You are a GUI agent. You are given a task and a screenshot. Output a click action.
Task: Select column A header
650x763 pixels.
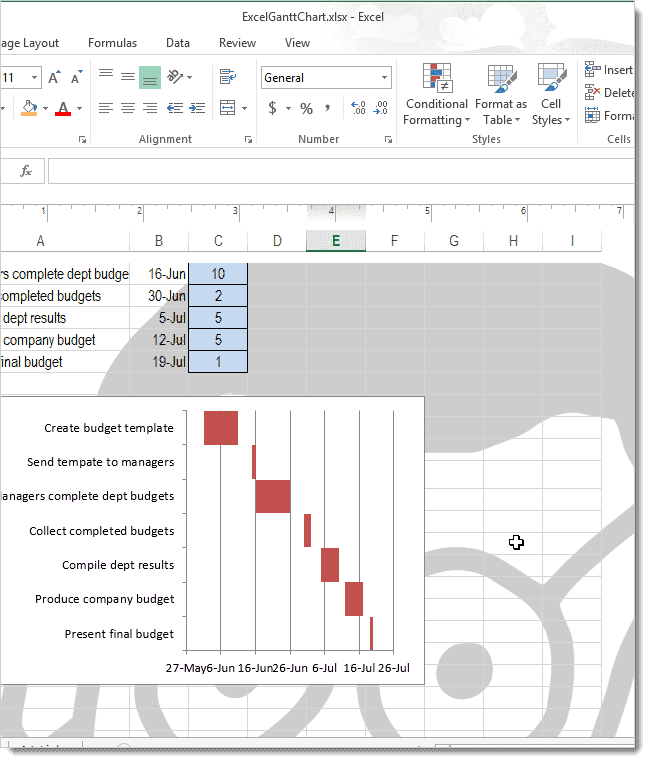click(x=65, y=241)
